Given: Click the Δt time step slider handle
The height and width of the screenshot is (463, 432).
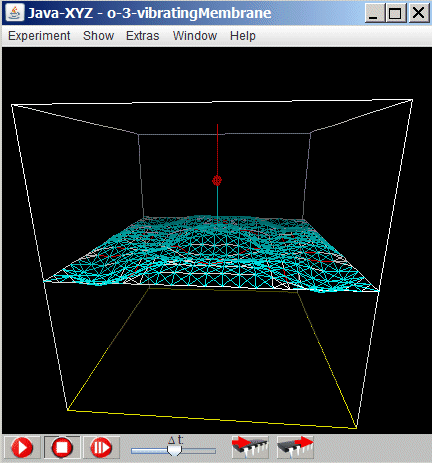Looking at the screenshot, I should [x=174, y=451].
